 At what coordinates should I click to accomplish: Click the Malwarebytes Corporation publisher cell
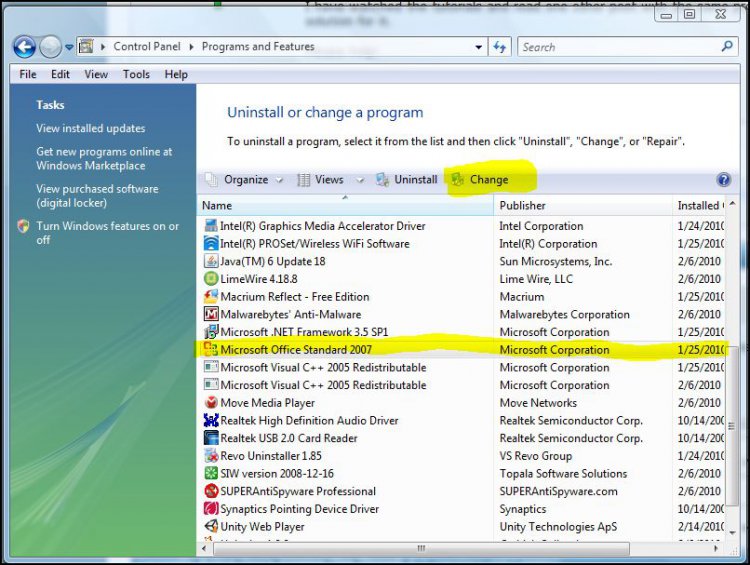pos(564,314)
